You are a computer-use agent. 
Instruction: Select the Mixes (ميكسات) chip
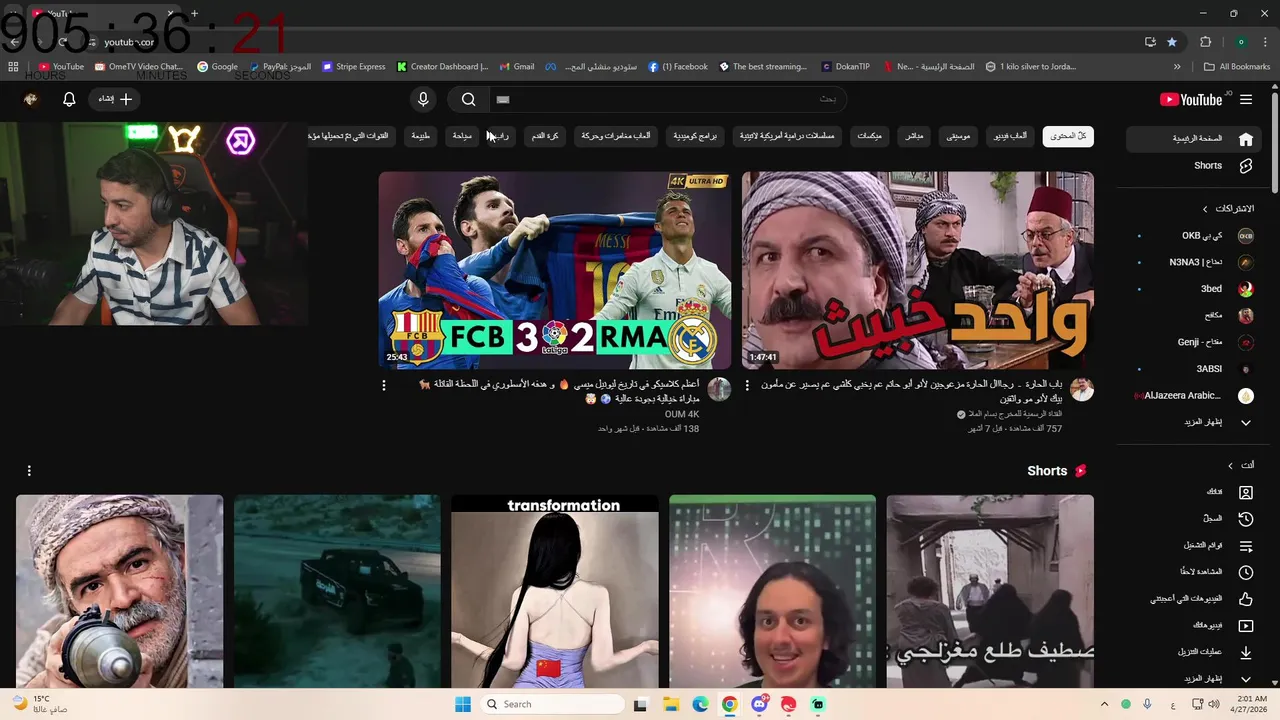click(870, 136)
